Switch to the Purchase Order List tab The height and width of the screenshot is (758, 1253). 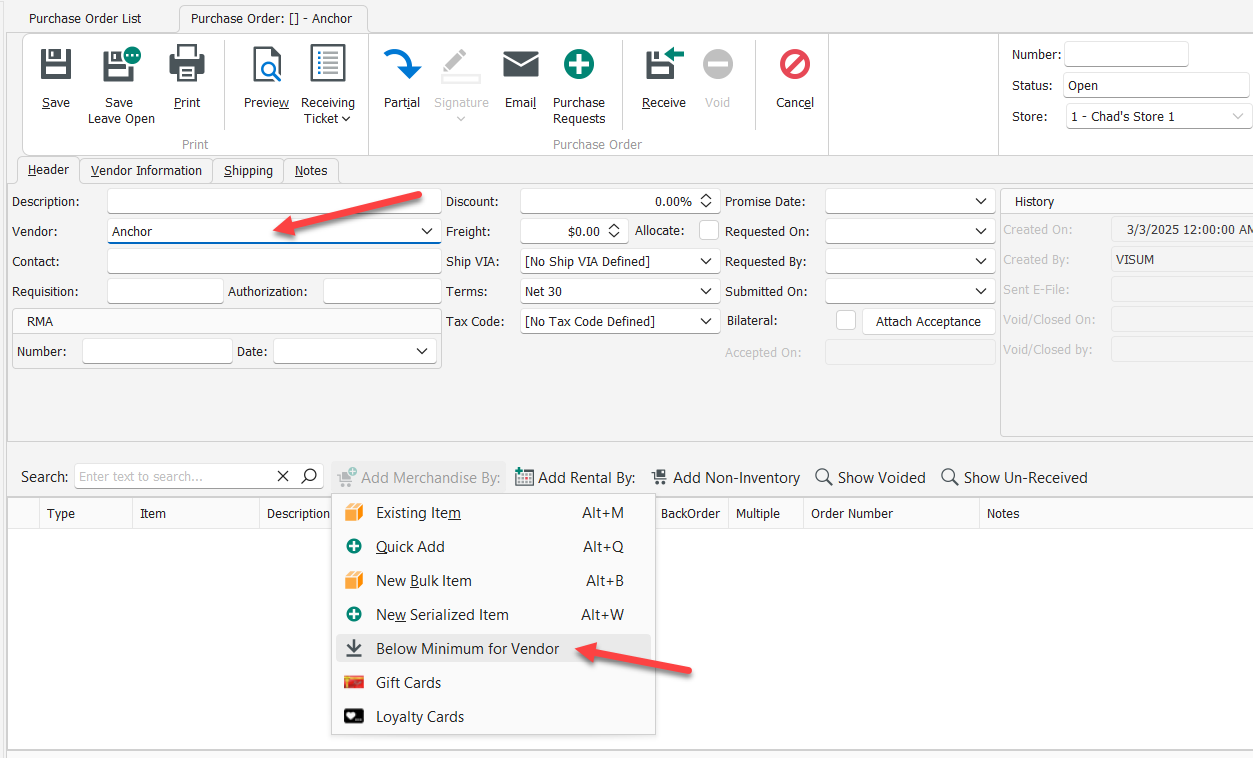pos(86,18)
